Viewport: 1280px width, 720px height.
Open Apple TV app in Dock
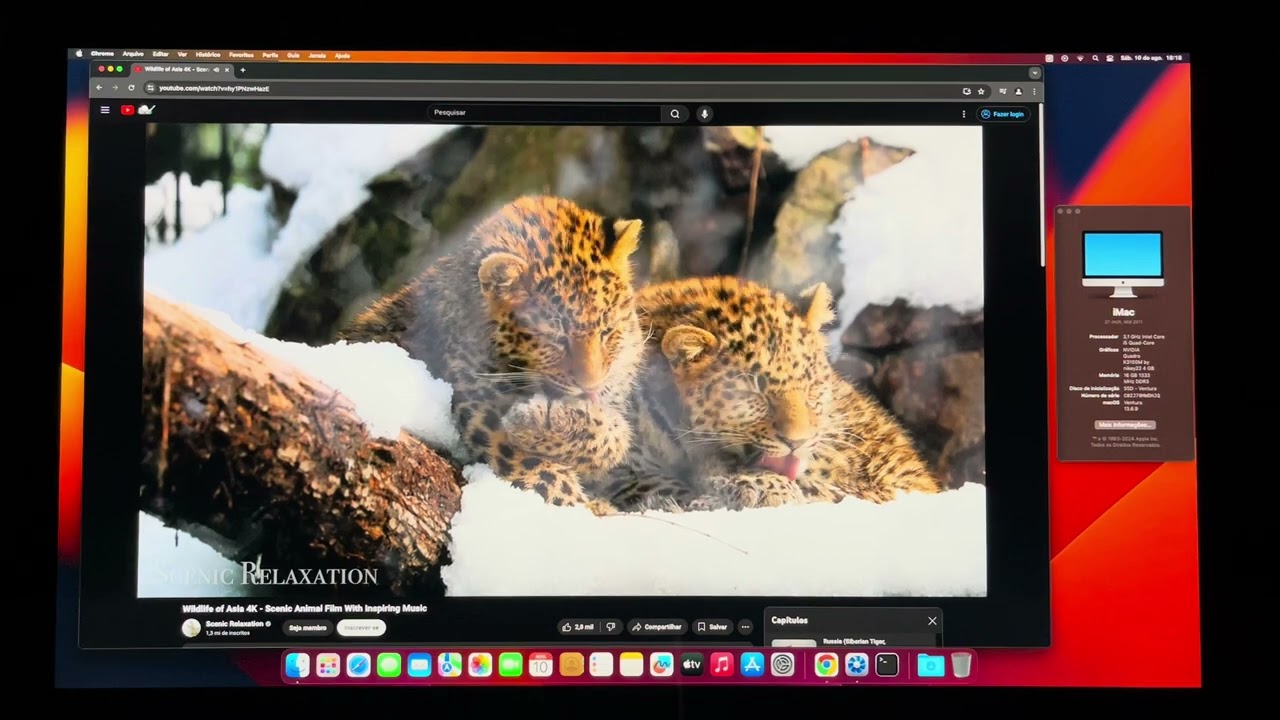[692, 665]
